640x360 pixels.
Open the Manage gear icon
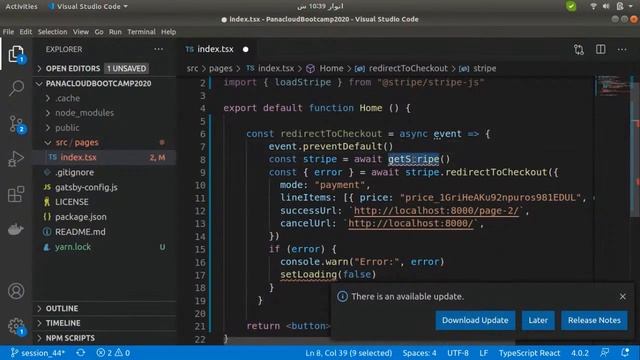pyautogui.click(x=16, y=326)
